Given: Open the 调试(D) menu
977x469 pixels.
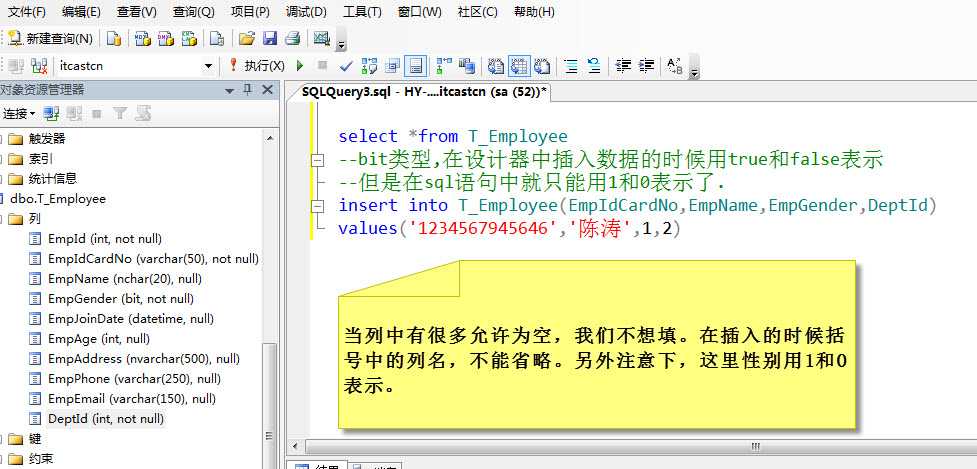Looking at the screenshot, I should (306, 12).
